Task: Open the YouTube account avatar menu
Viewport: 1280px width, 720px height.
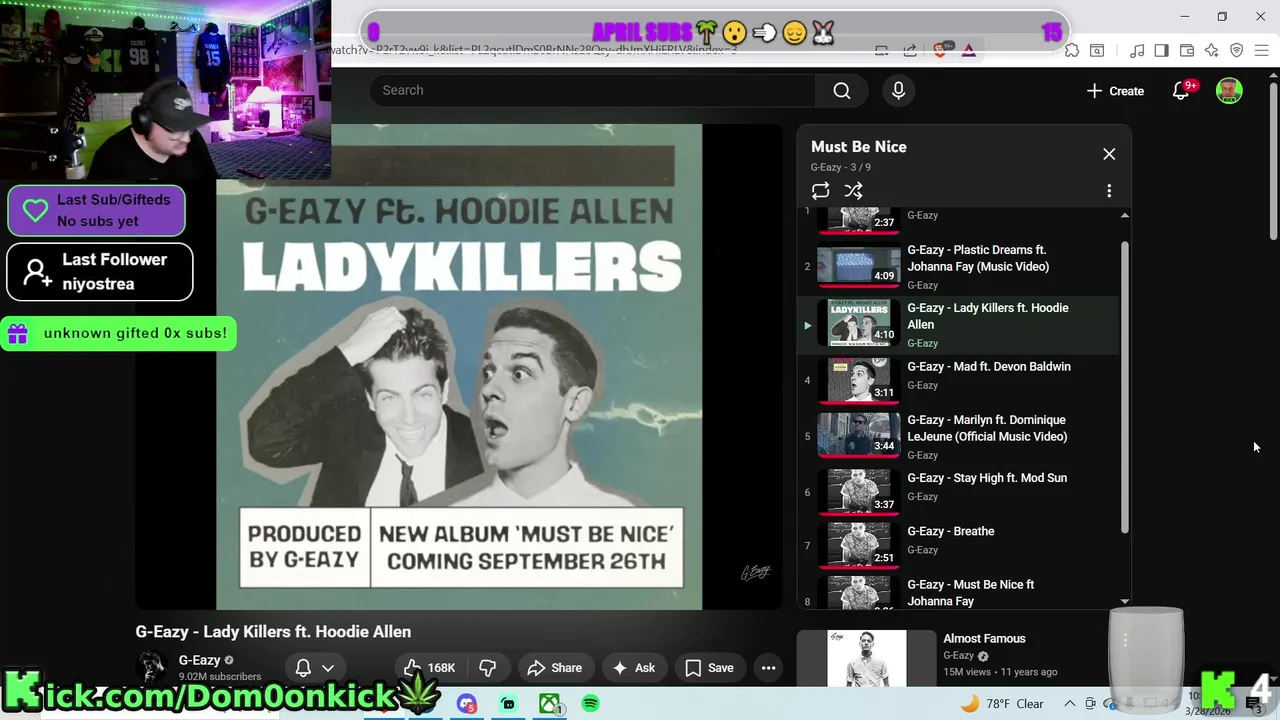Action: point(1229,90)
